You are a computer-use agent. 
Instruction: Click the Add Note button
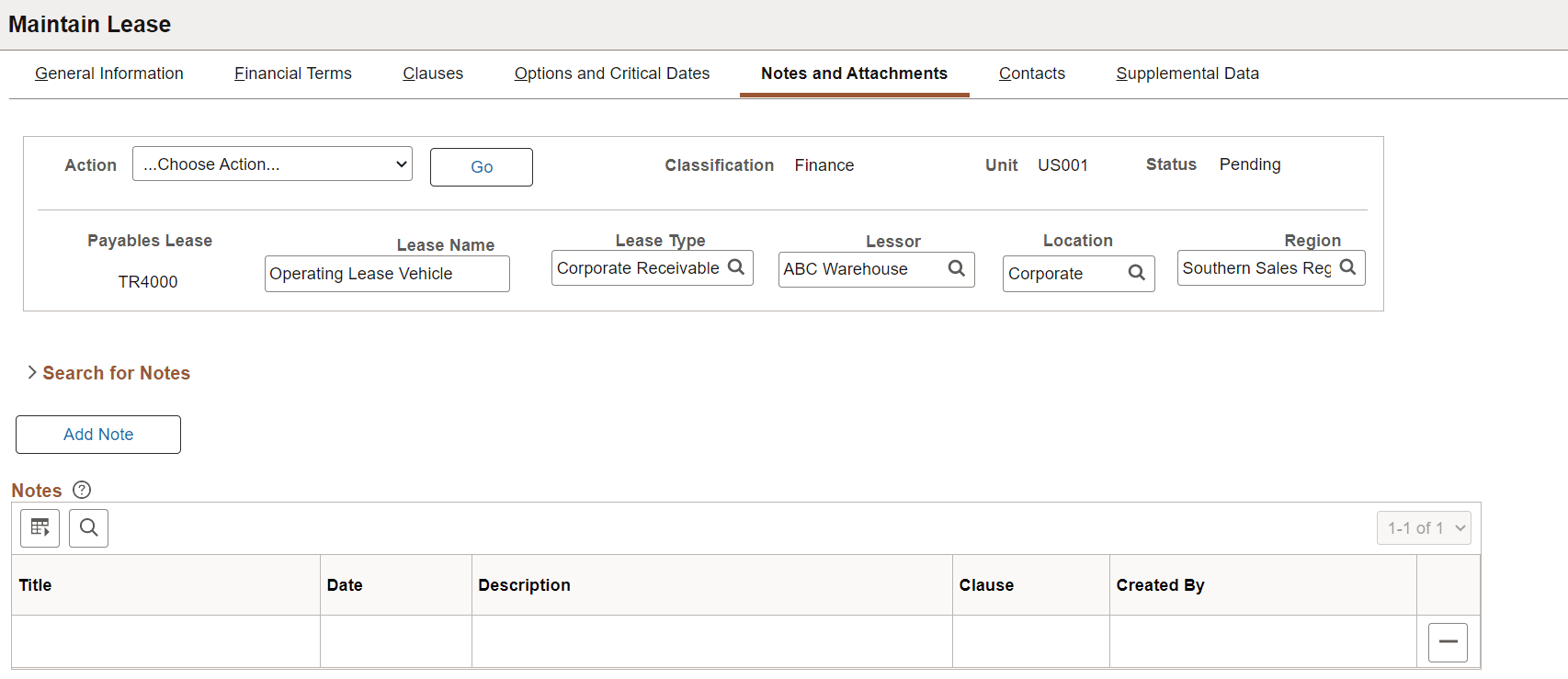[98, 435]
